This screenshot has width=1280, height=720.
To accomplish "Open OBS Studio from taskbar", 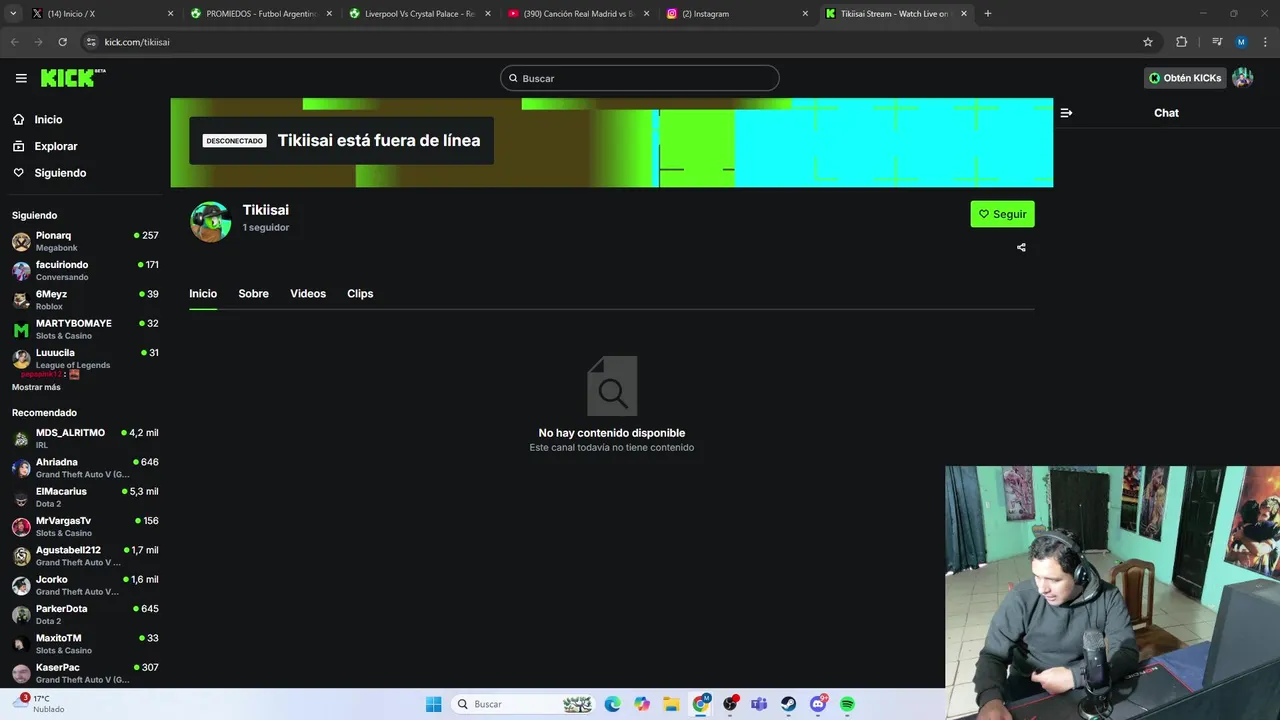I will tap(731, 704).
